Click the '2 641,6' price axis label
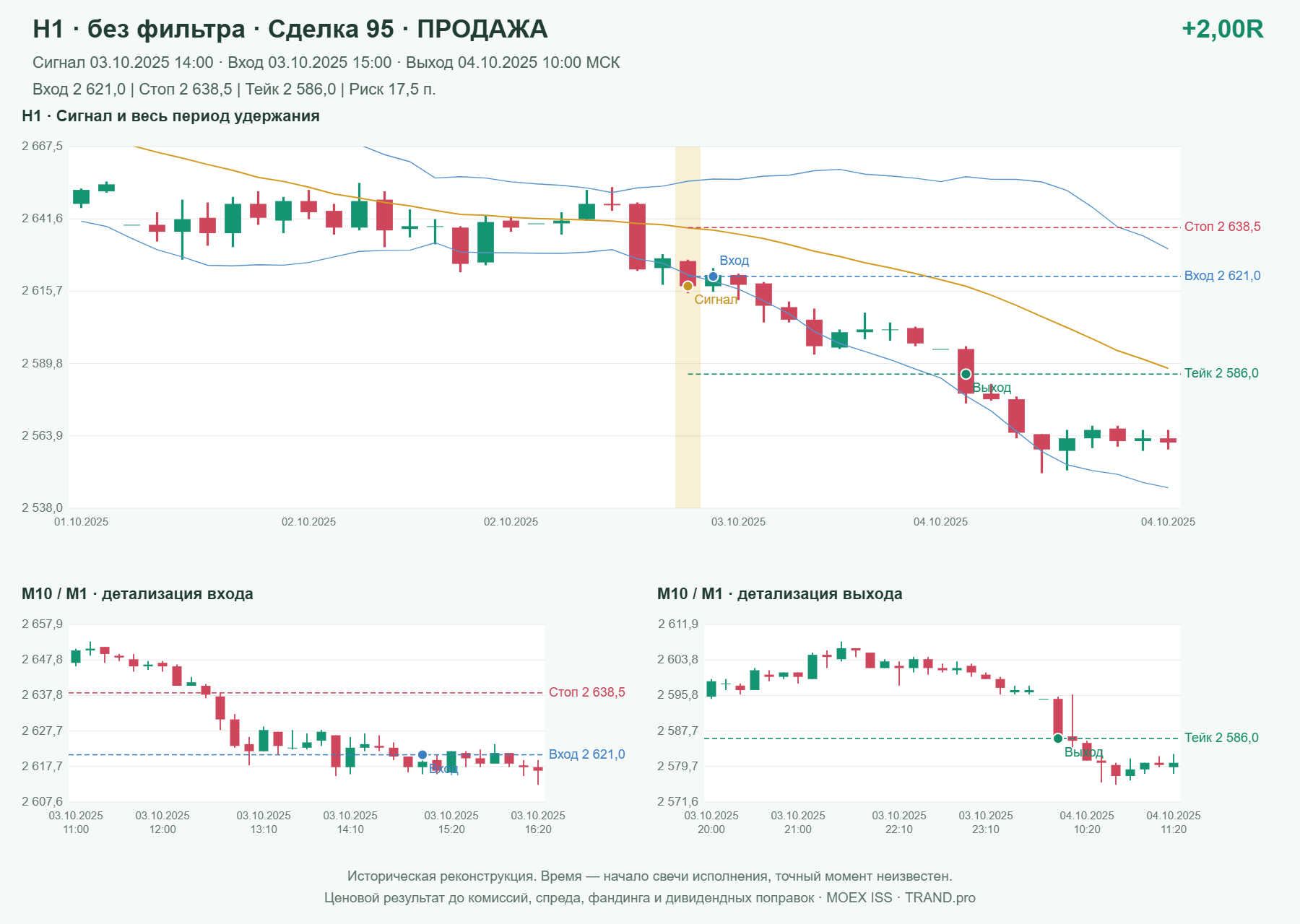Image resolution: width=1300 pixels, height=924 pixels. (x=42, y=219)
